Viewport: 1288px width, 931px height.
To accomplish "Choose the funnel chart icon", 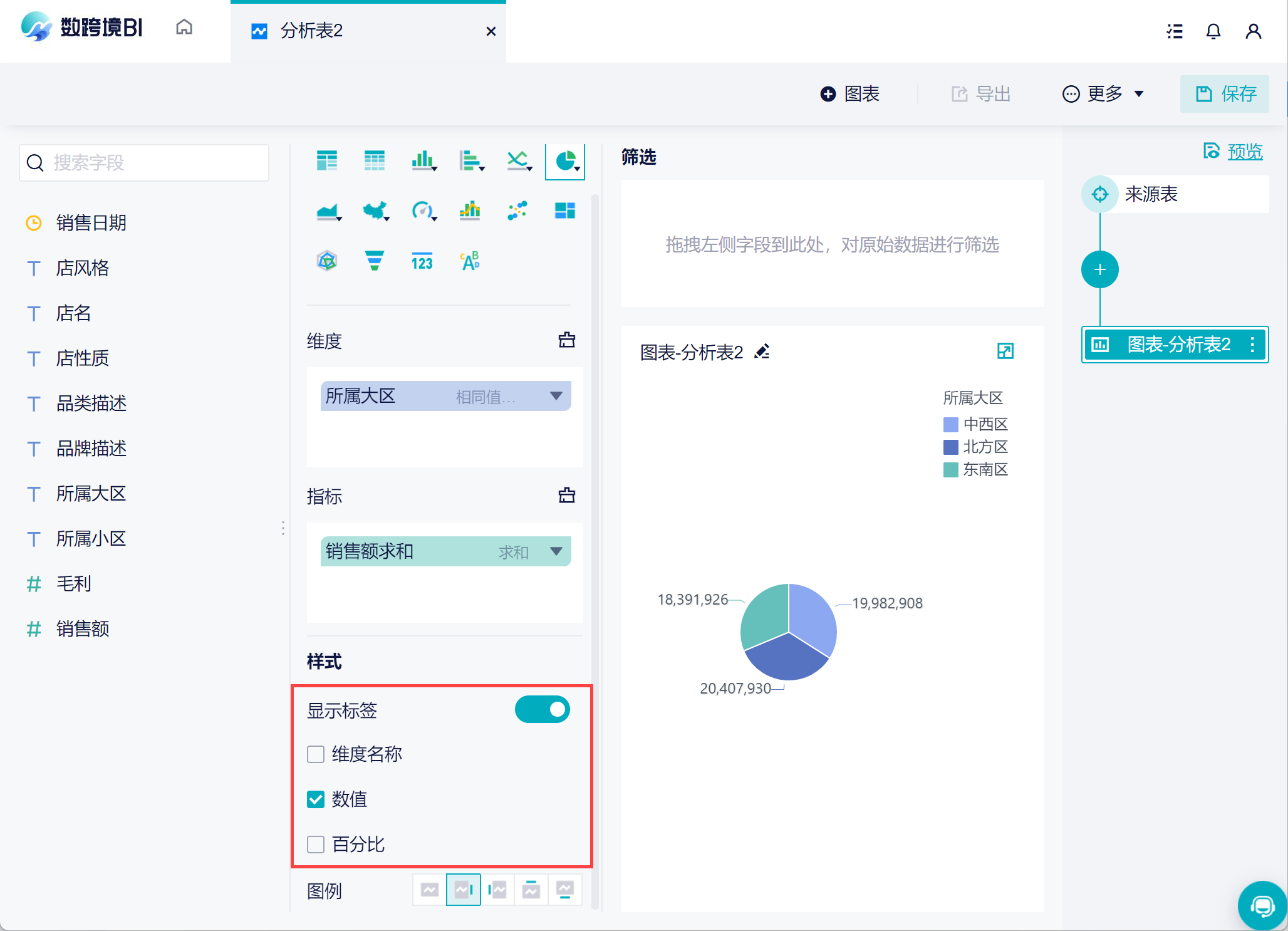I will coord(374,261).
